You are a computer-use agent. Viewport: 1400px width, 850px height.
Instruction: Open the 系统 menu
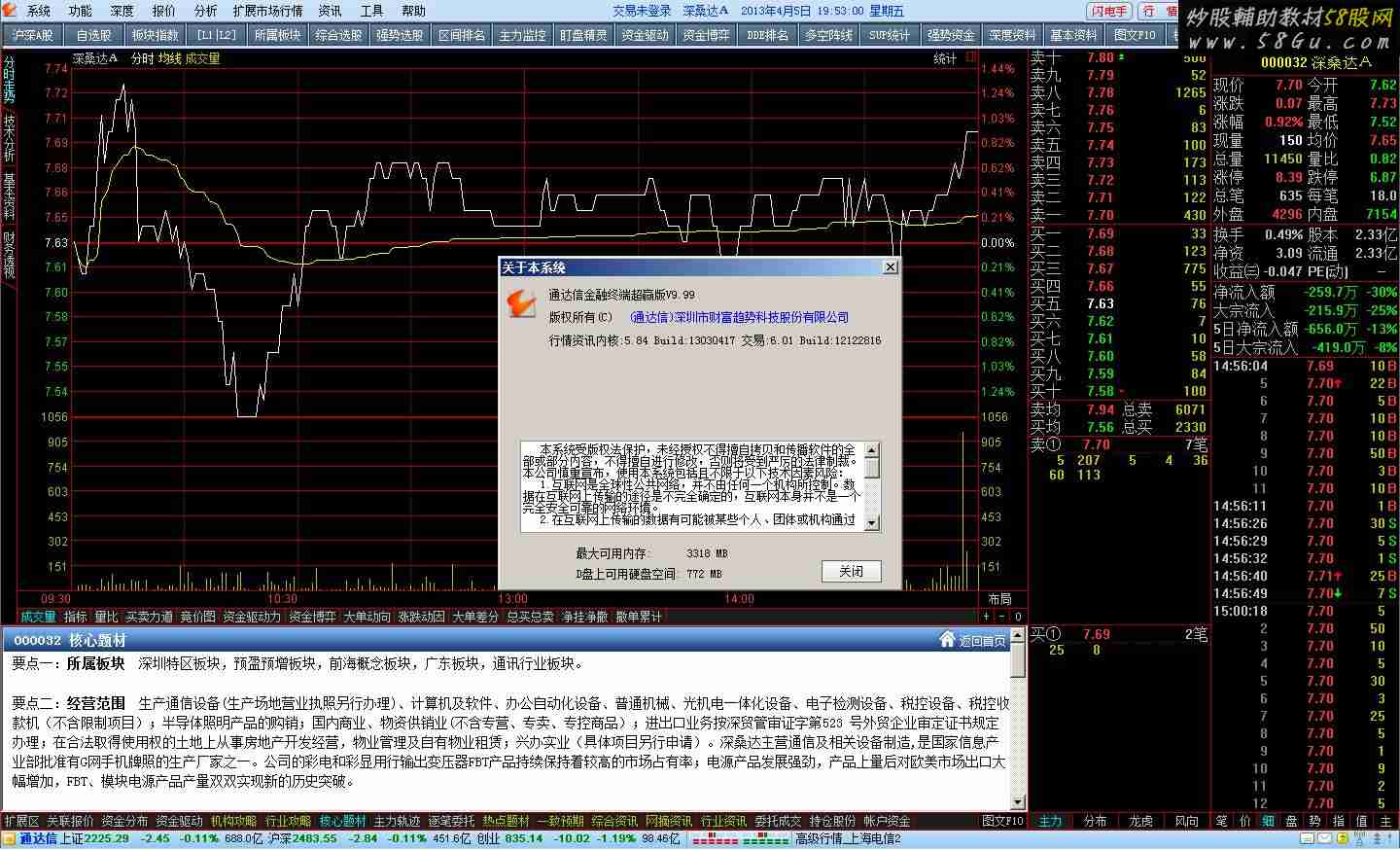click(x=38, y=11)
